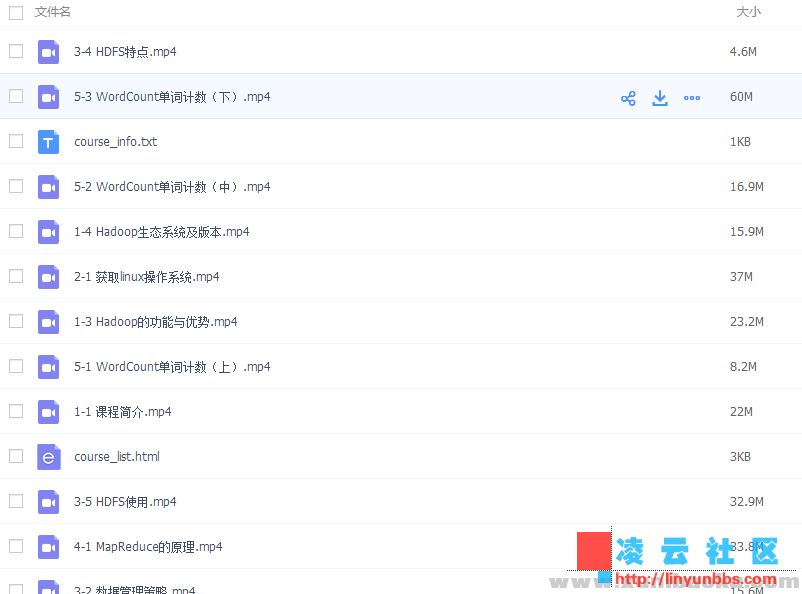Check the box for course_list.html
This screenshot has height=594, width=802.
click(16, 456)
